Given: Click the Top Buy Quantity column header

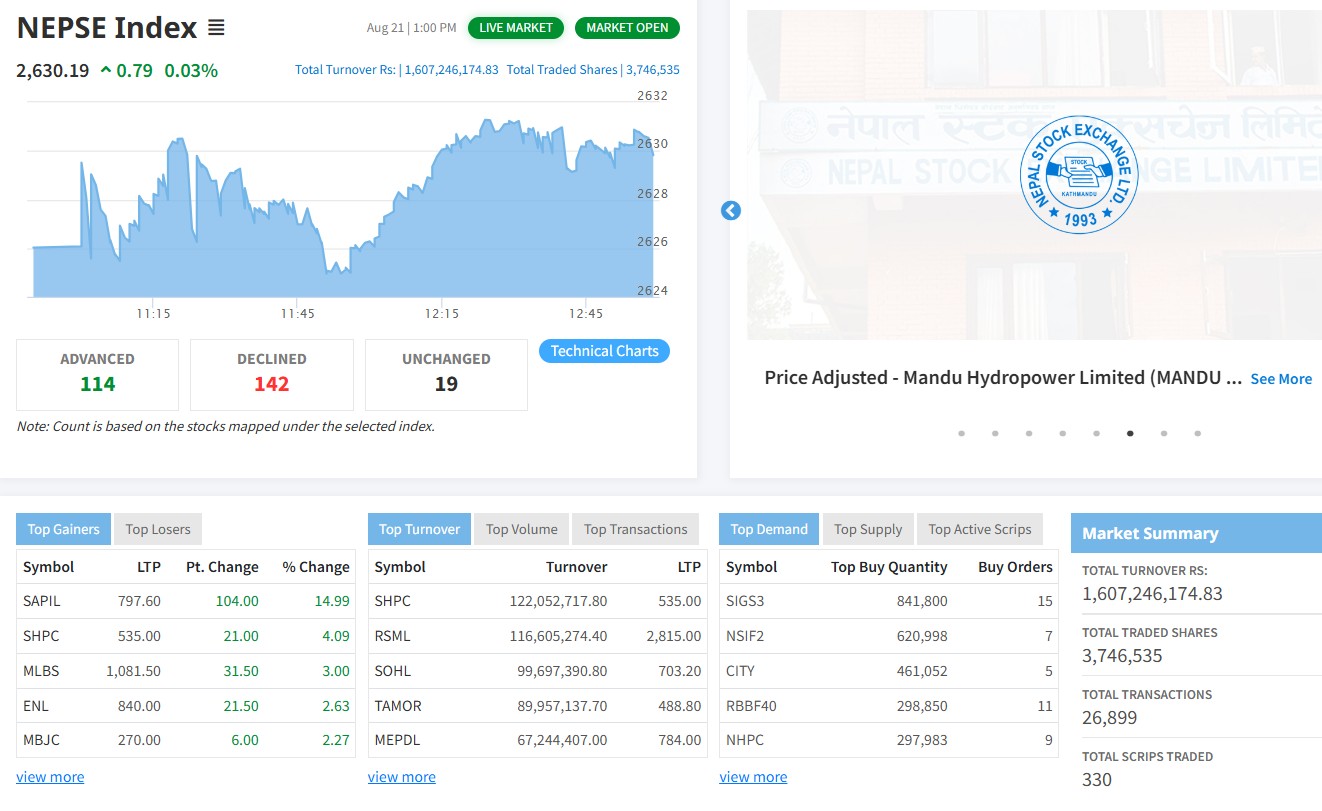Looking at the screenshot, I should [x=889, y=567].
